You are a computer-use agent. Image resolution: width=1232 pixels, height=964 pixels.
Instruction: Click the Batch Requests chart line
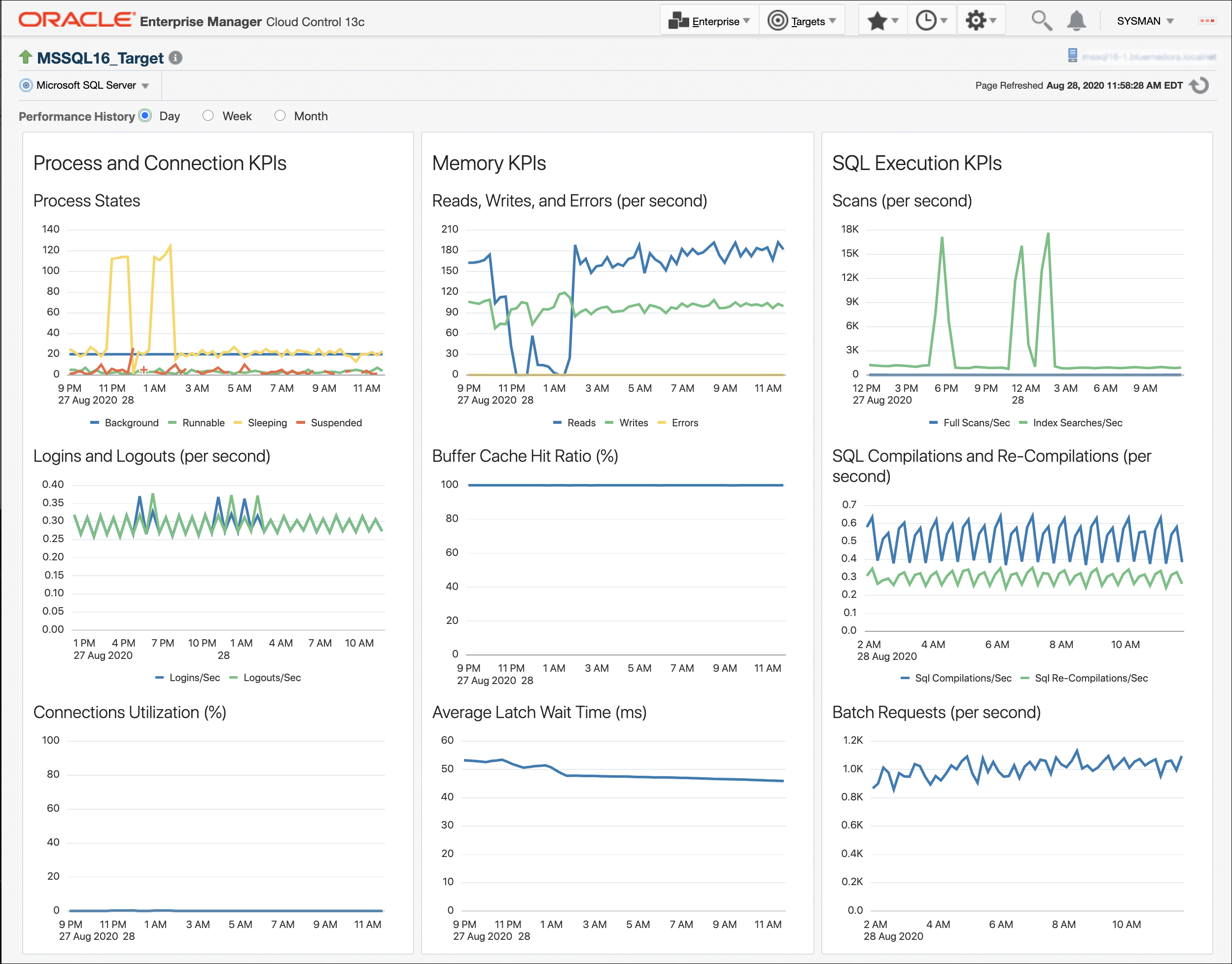(x=1027, y=770)
